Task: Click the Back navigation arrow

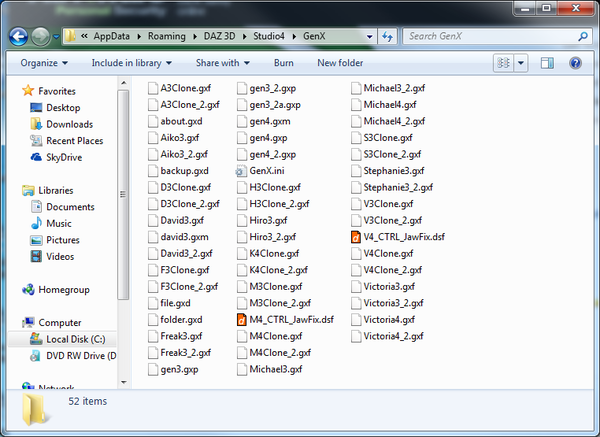Action: point(18,37)
